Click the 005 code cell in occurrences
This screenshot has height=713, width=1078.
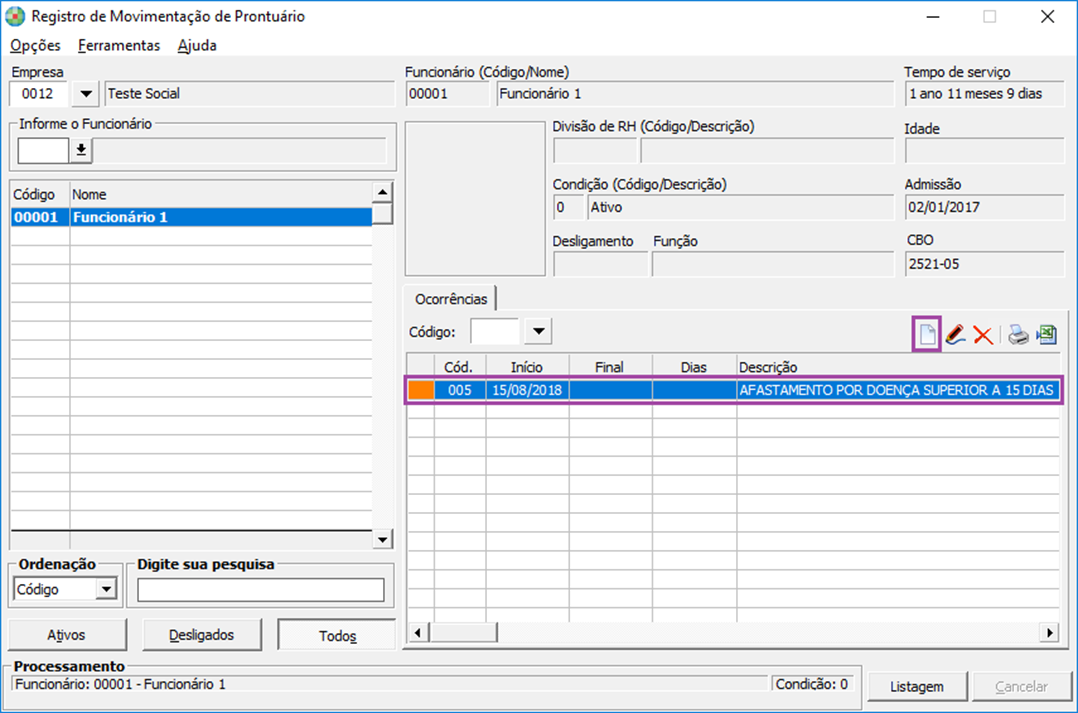(x=460, y=390)
